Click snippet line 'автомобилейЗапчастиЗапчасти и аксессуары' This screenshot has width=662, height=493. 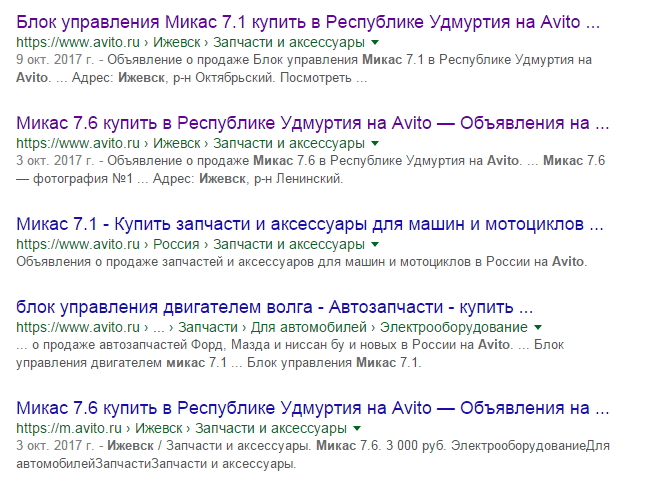[156, 464]
